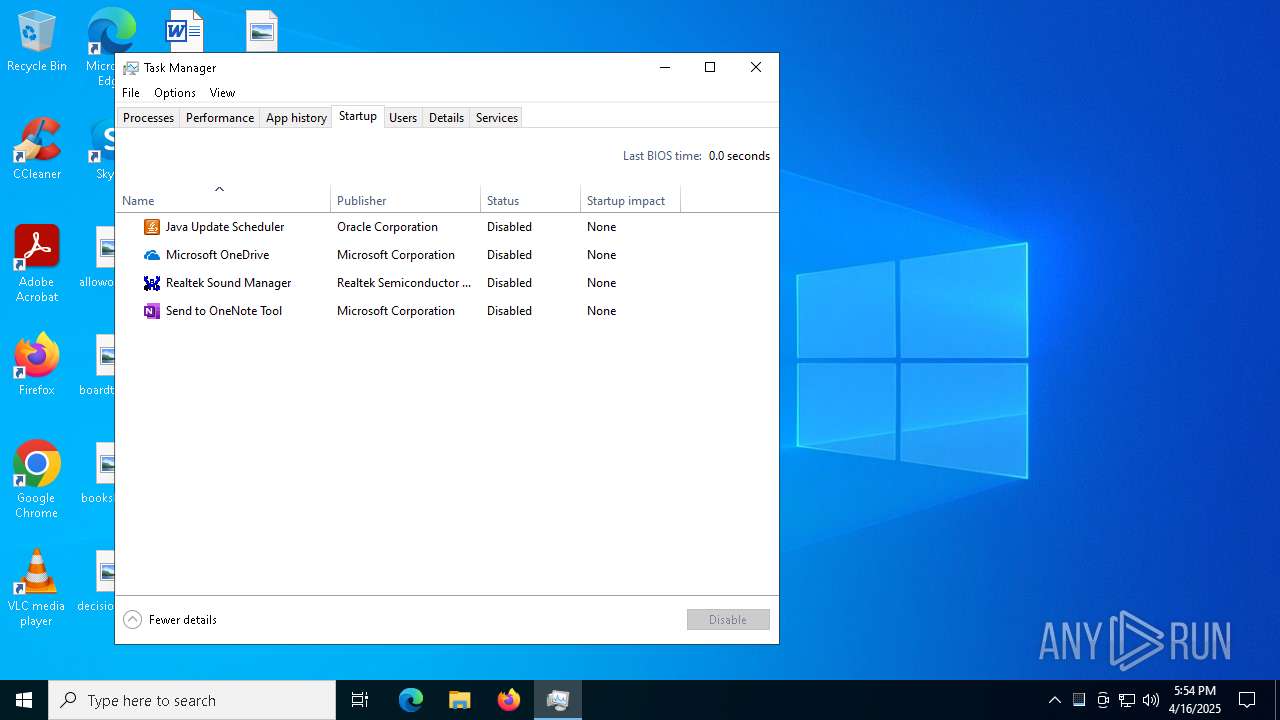Image resolution: width=1280 pixels, height=720 pixels.
Task: Click the taskbar search box
Action: tap(192, 700)
